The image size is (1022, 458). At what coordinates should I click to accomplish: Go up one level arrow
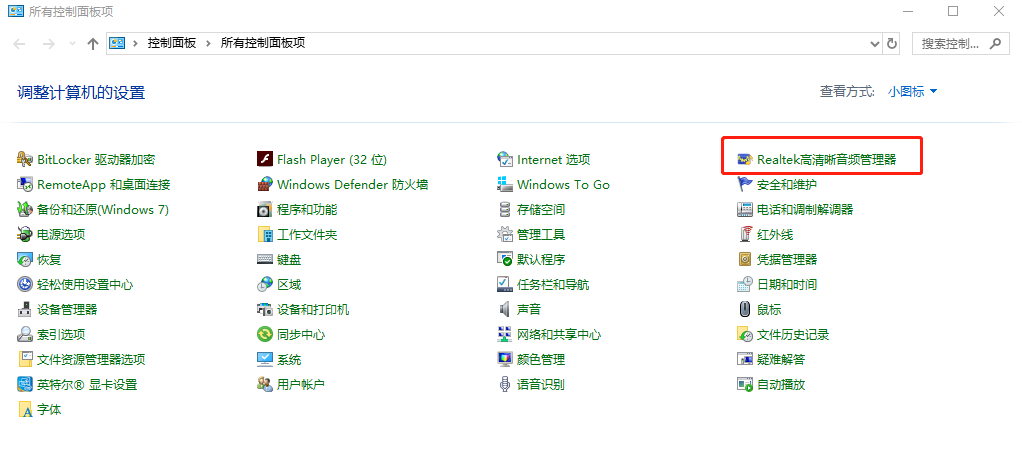pyautogui.click(x=93, y=44)
